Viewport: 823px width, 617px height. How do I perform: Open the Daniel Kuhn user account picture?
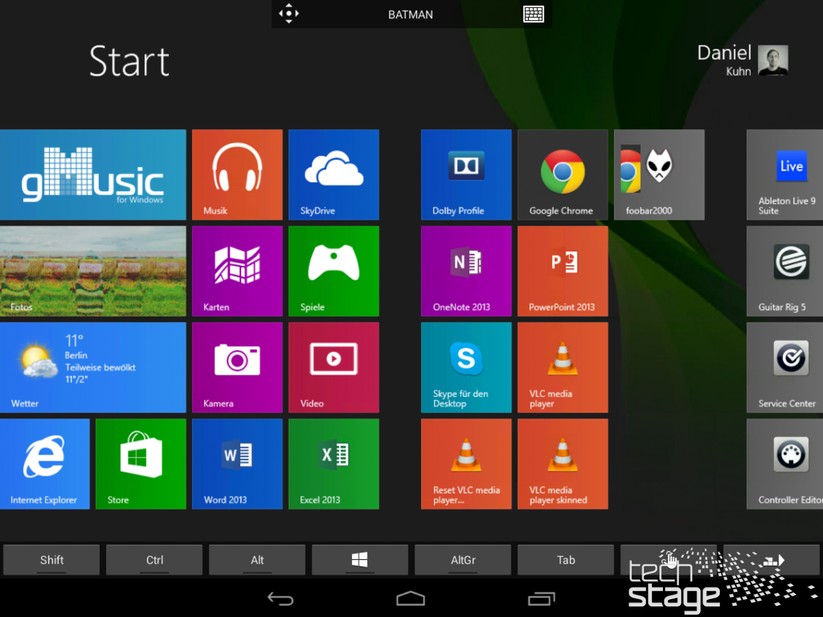point(773,60)
